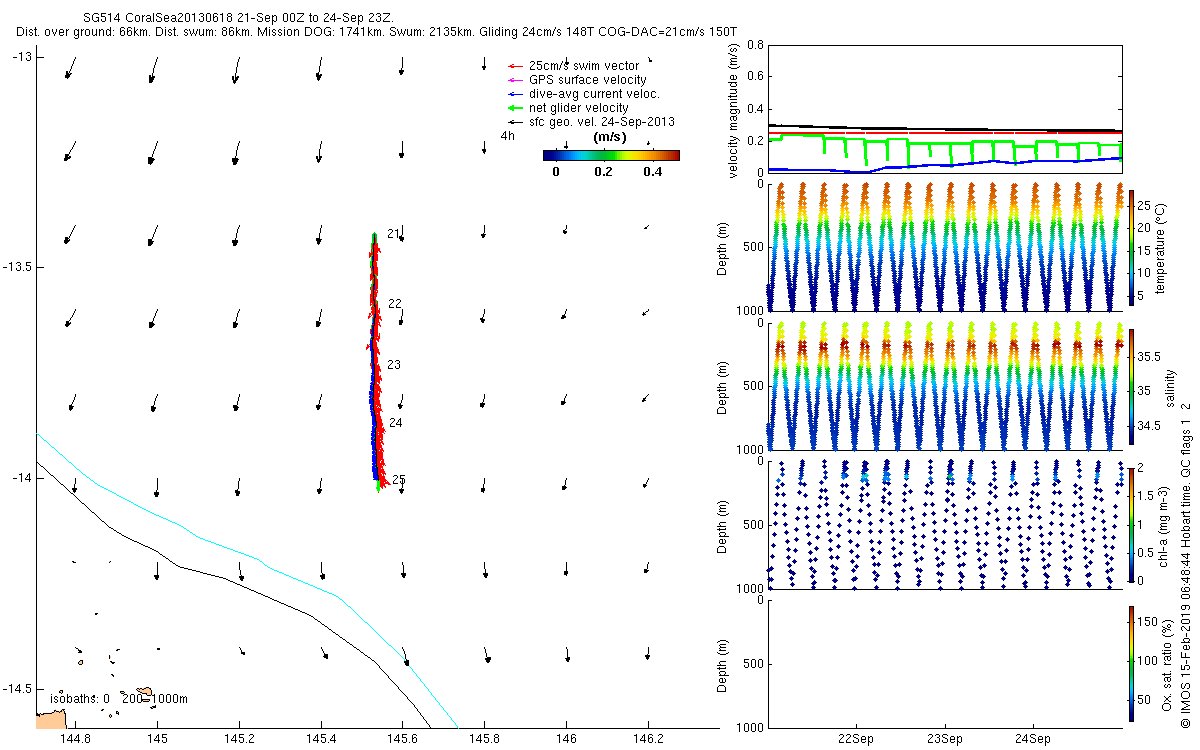This screenshot has width=1200, height=750.
Task: Click the 'velocity magnitude (m/s)' axis label
Action: [734, 110]
